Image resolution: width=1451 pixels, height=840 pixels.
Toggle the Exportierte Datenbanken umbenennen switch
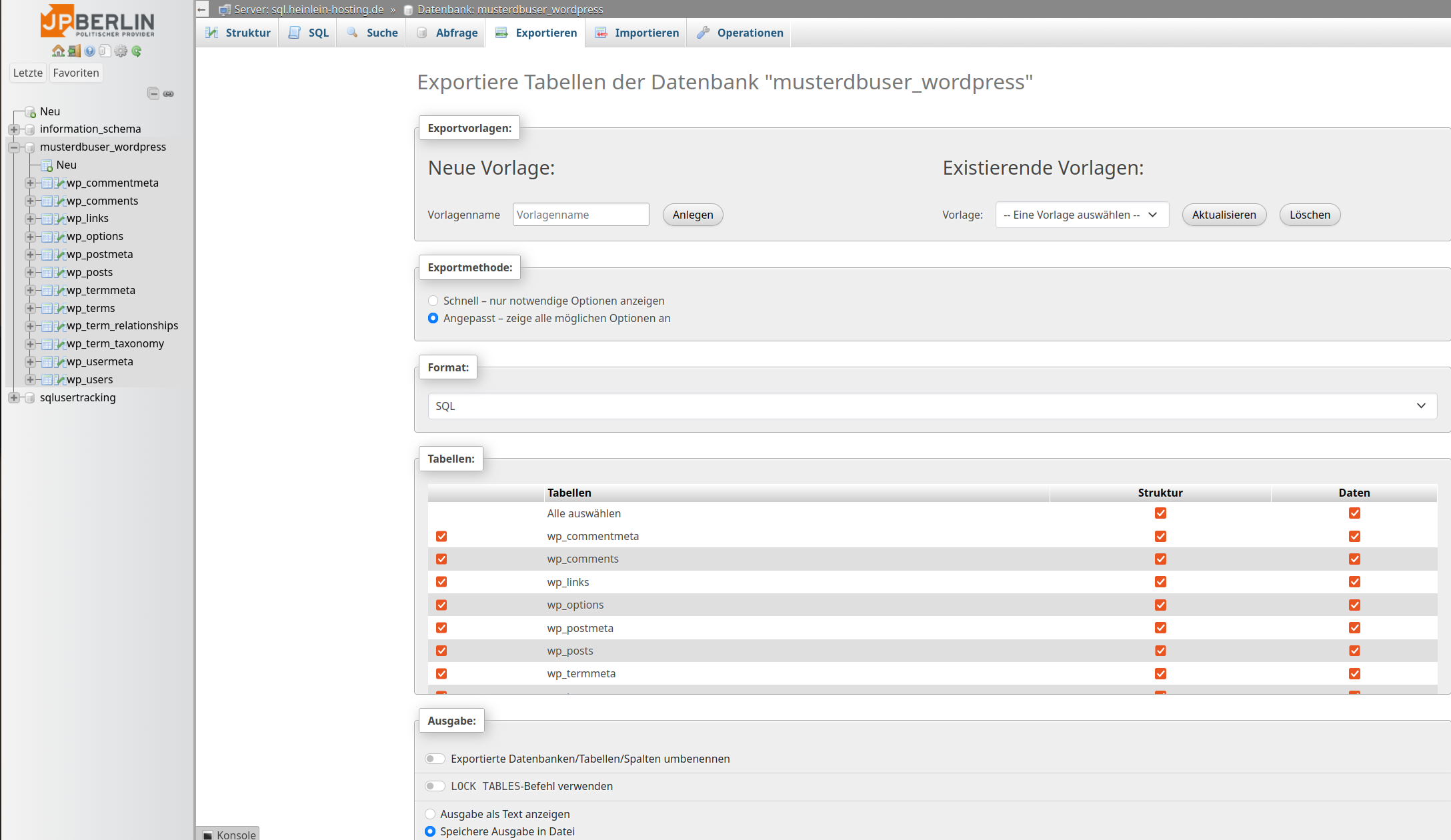[435, 759]
